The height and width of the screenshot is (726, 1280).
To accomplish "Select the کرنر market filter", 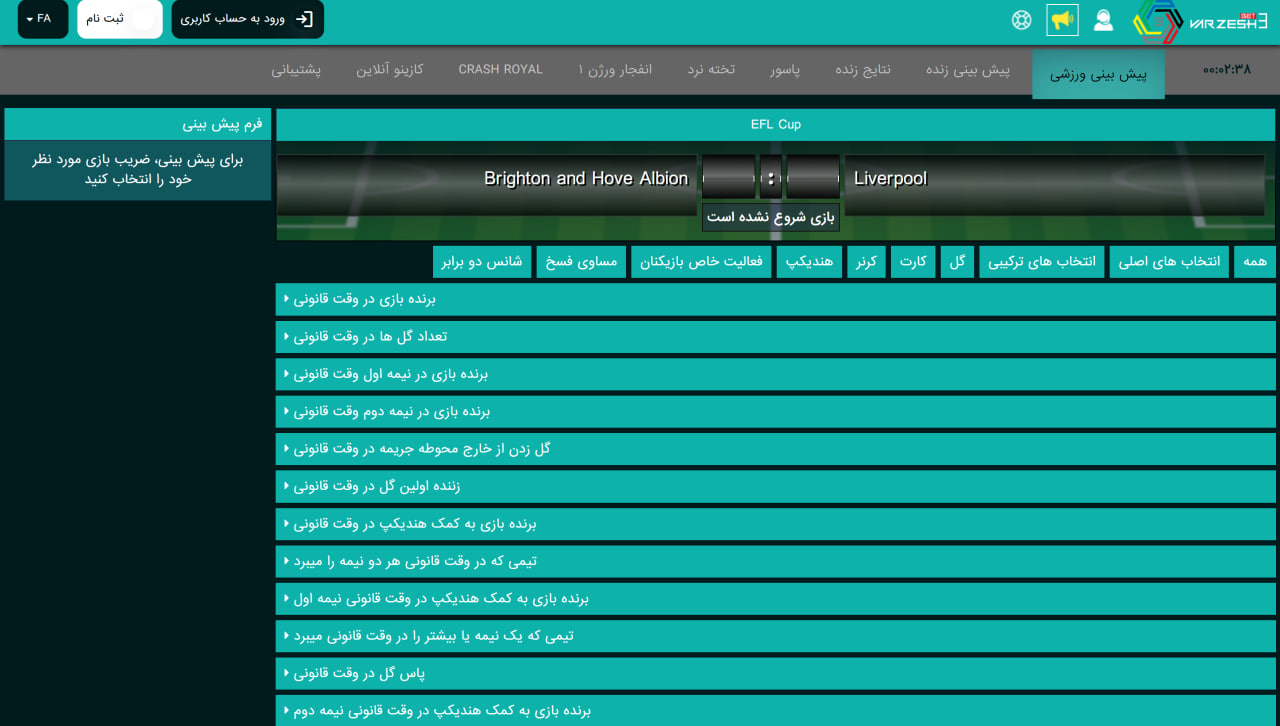I will pos(865,262).
